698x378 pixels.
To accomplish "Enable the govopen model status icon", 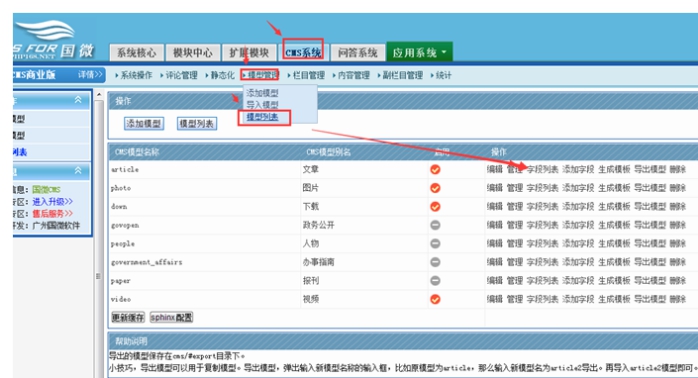I will (435, 225).
